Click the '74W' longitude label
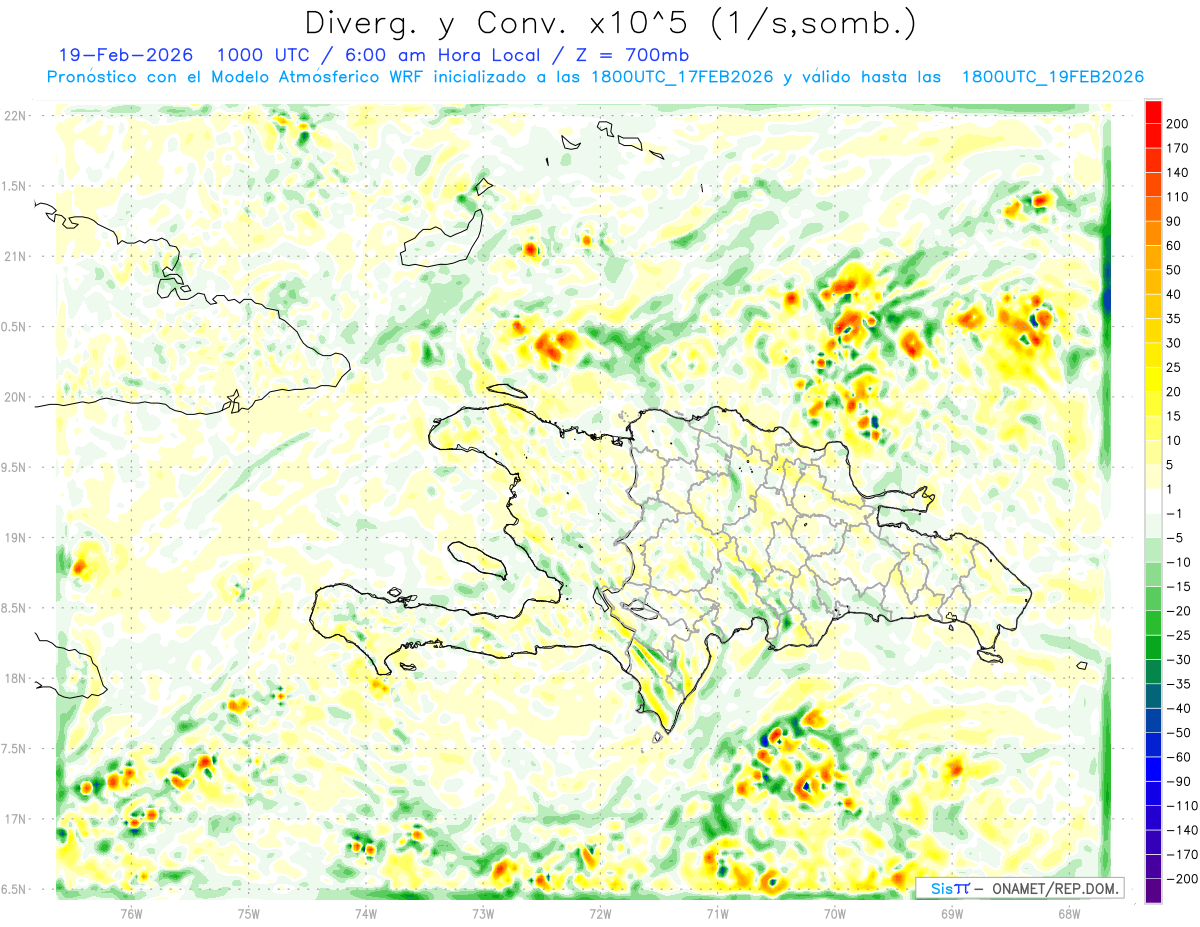Viewport: 1200px width, 927px height. point(366,913)
